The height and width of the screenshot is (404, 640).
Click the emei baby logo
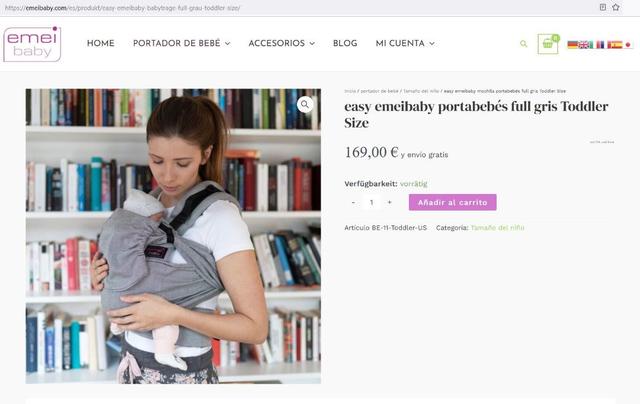click(32, 44)
